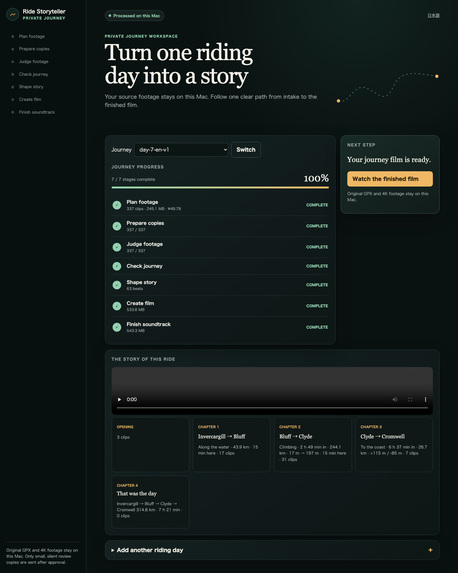
Task: Go to Create film in the sidebar
Action: [x=30, y=99]
